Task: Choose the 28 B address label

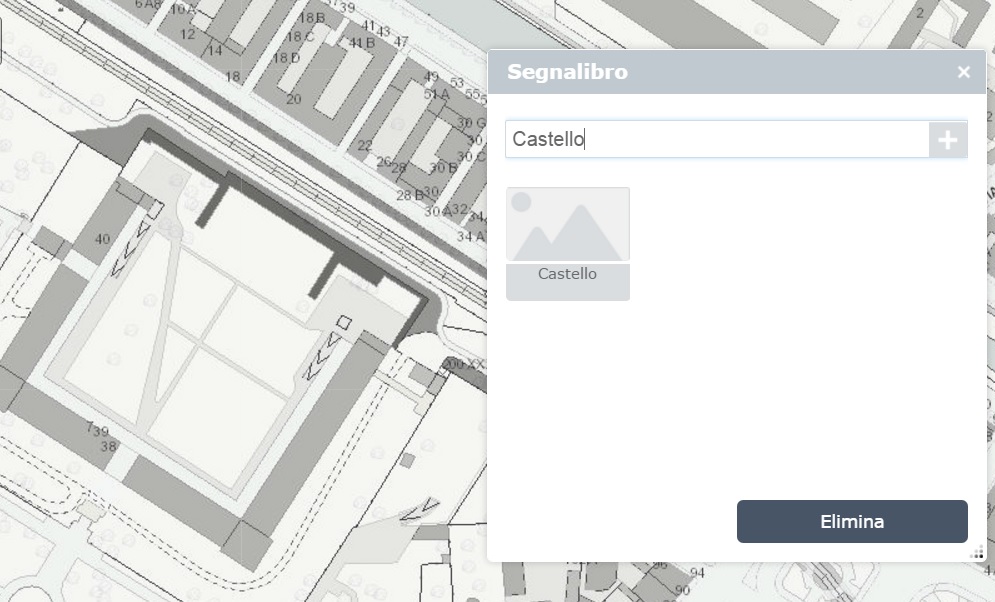Action: coord(409,195)
